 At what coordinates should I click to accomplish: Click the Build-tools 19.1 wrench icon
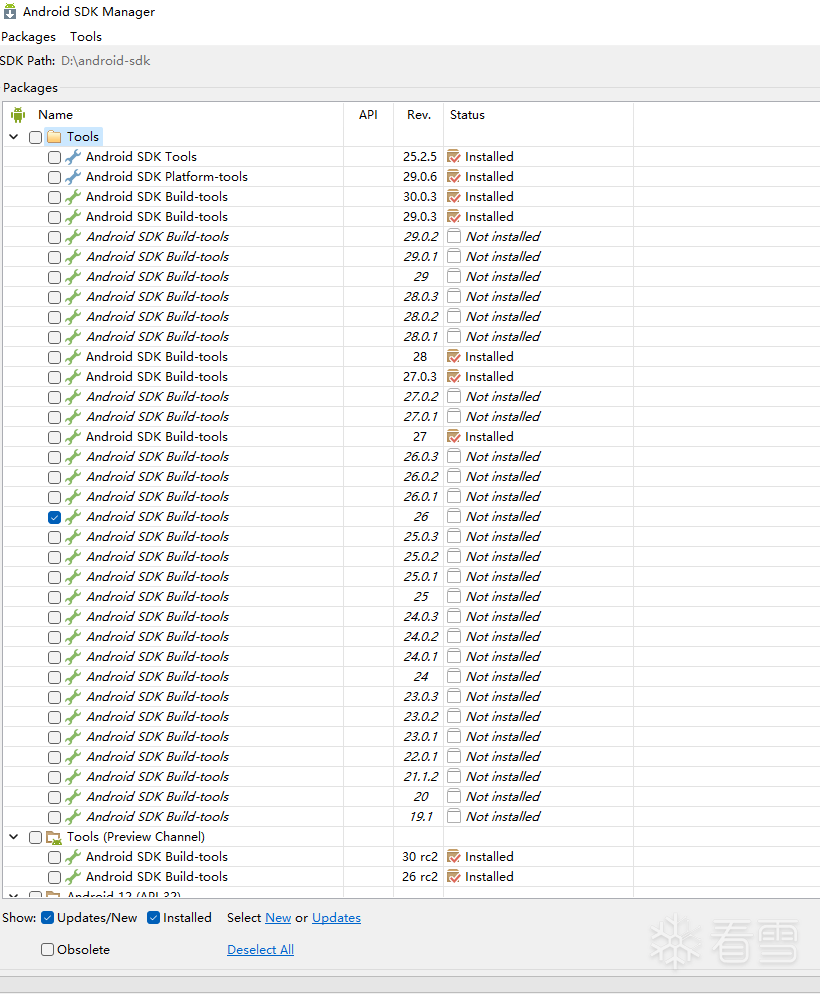73,817
